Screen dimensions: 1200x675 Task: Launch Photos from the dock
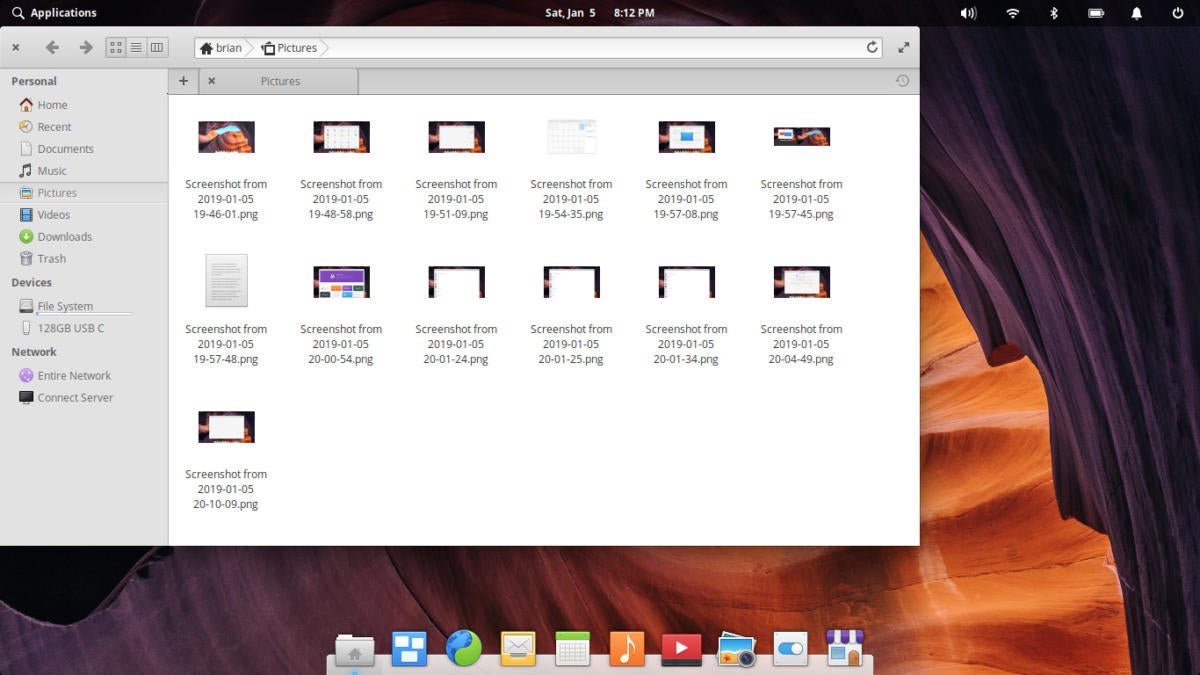tap(736, 649)
